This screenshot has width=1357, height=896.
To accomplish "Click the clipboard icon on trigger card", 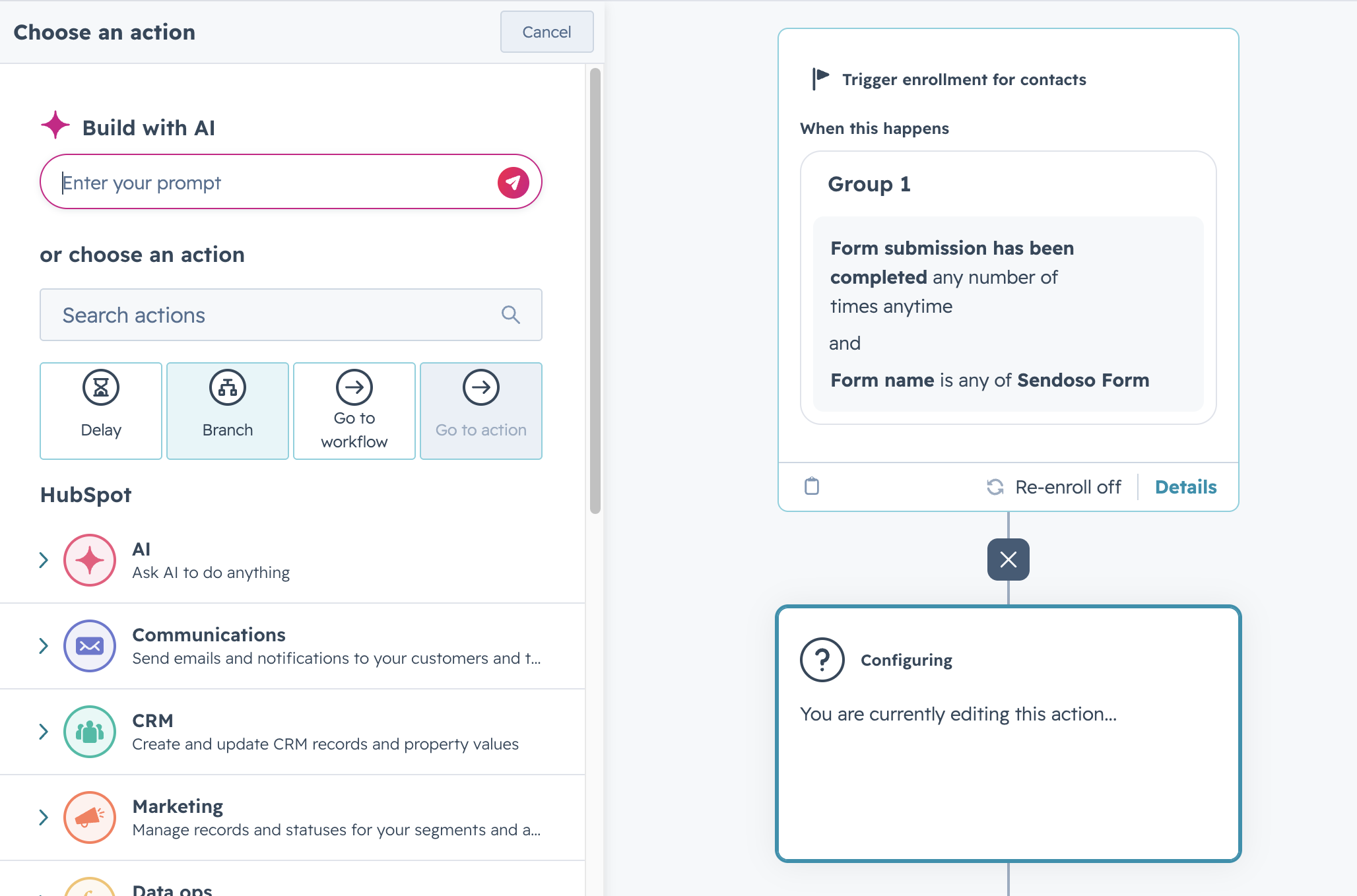I will click(812, 486).
